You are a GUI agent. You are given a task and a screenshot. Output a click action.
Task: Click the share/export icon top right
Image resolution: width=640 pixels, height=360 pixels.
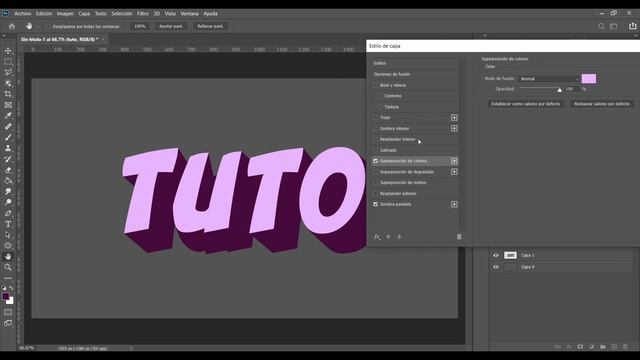click(632, 26)
